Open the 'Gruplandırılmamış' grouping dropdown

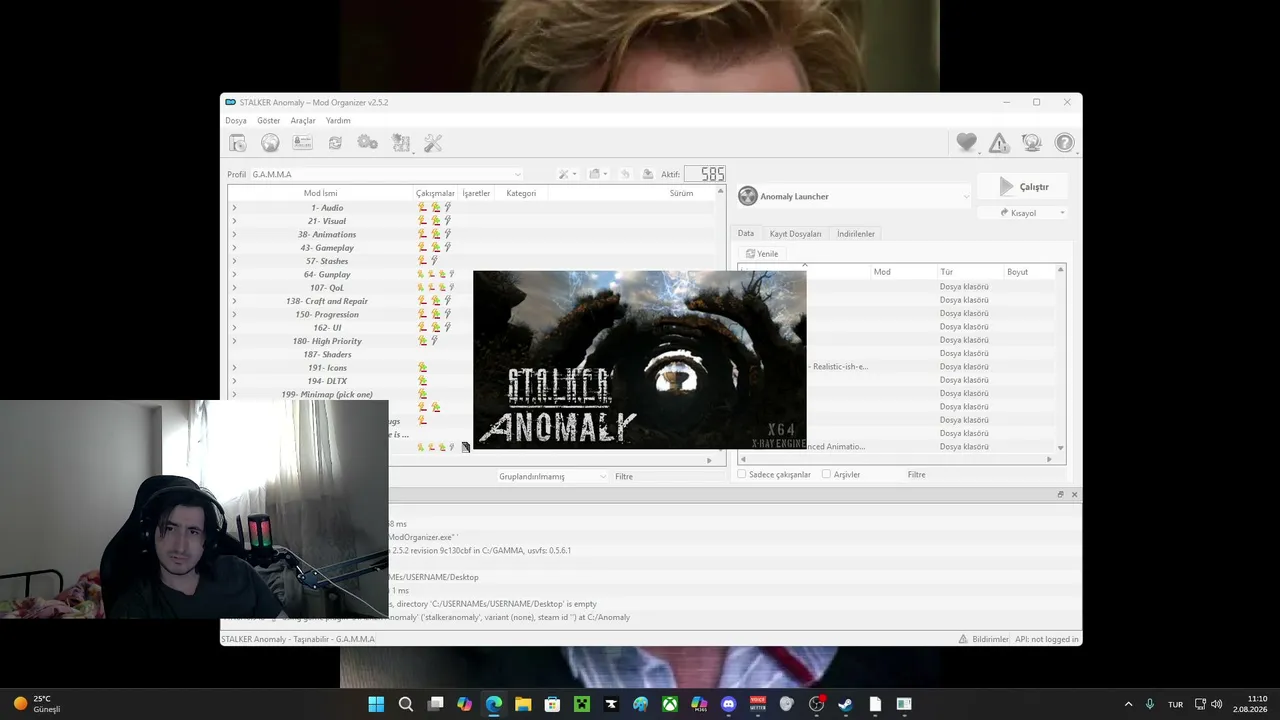click(x=552, y=476)
